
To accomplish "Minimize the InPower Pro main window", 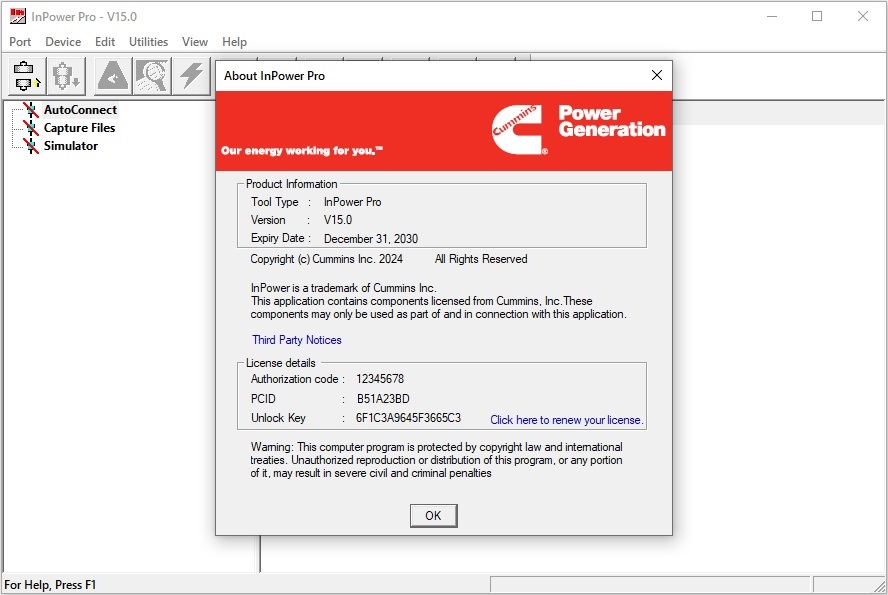I will pos(772,16).
